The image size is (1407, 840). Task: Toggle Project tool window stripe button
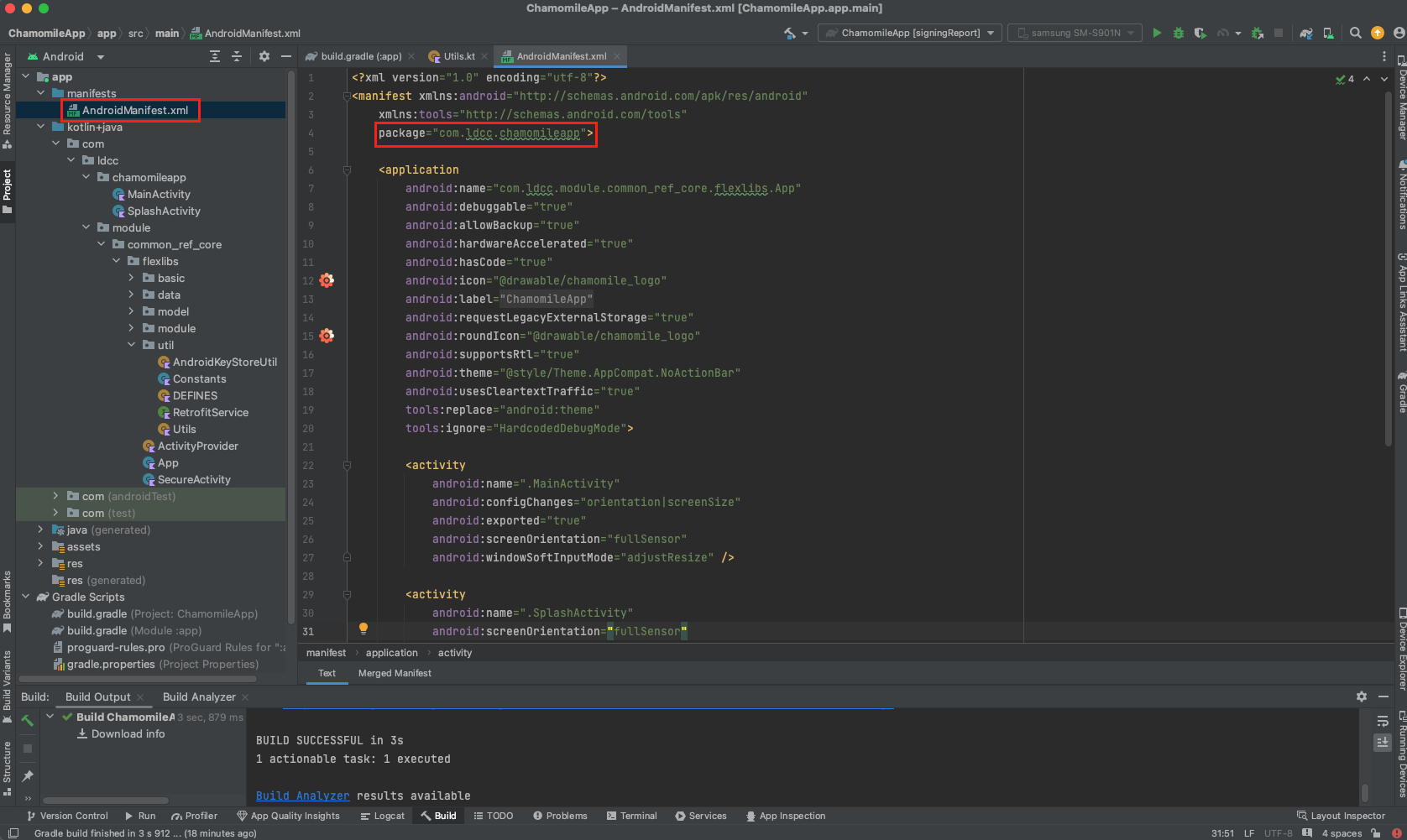pyautogui.click(x=8, y=190)
